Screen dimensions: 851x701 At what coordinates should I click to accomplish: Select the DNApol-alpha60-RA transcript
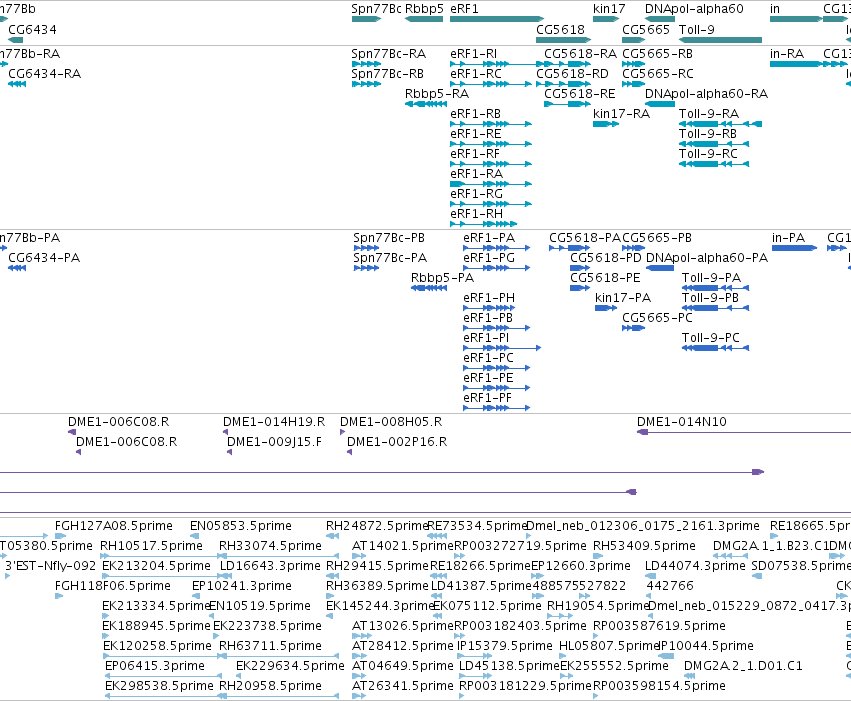pos(659,104)
